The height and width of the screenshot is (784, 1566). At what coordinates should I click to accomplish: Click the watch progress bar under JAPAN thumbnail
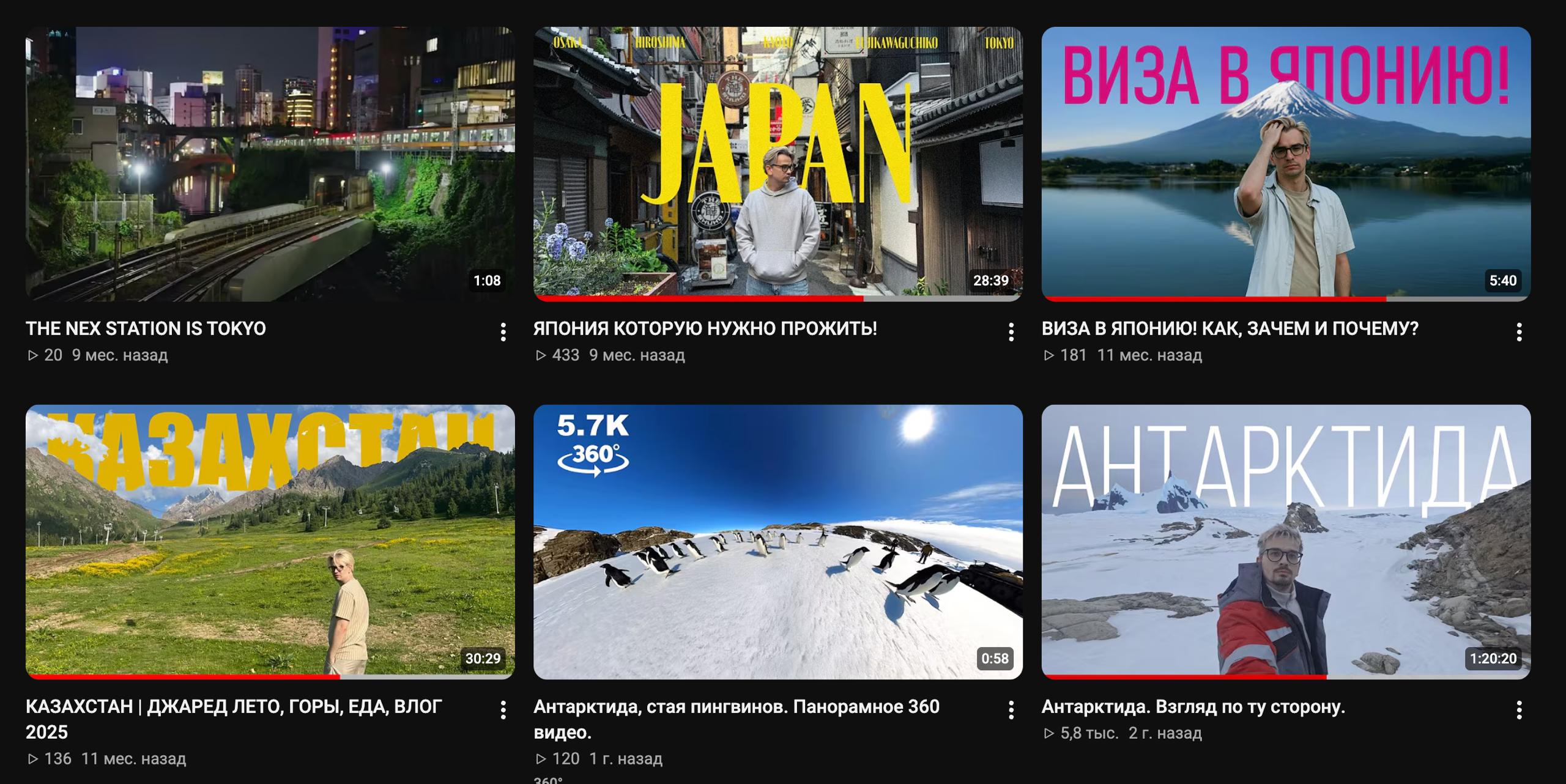coord(778,299)
